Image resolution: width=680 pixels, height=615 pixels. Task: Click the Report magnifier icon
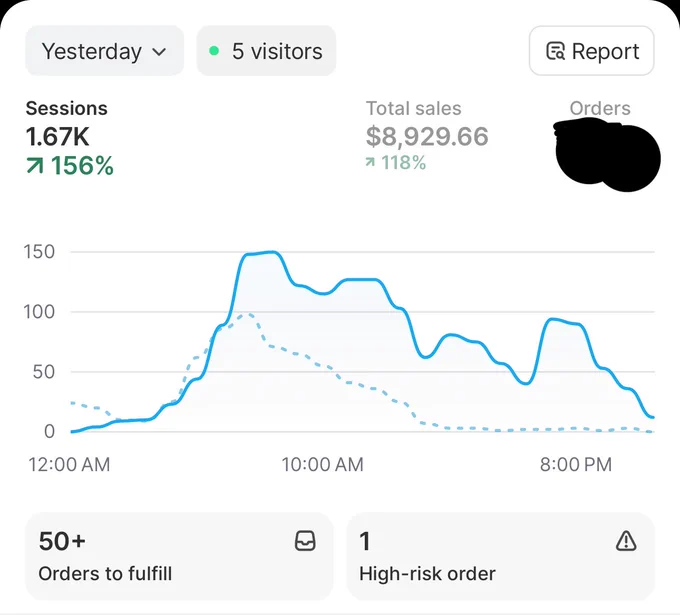coord(555,51)
